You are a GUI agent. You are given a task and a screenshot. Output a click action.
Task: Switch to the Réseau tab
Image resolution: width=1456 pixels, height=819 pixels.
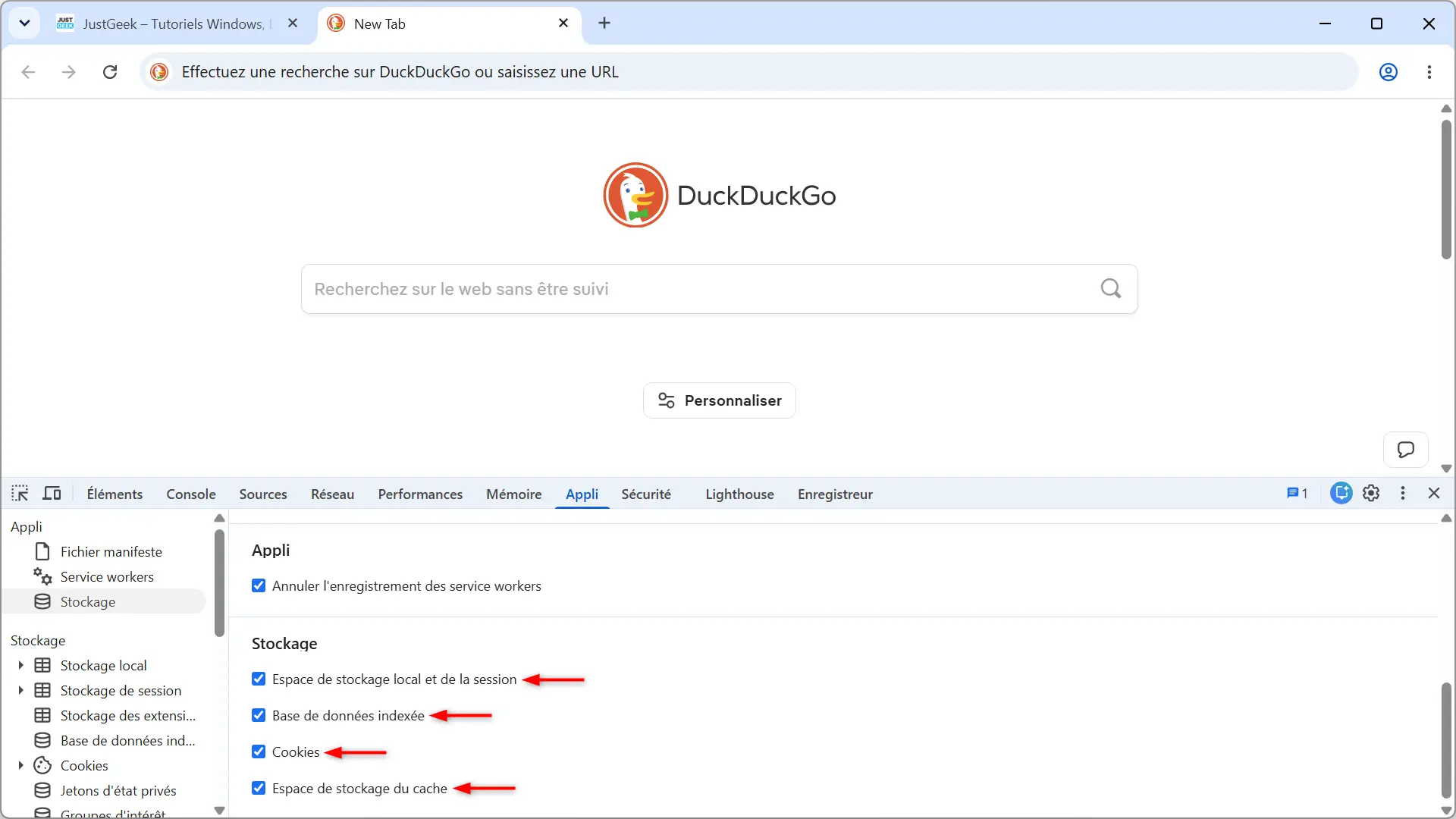point(332,494)
